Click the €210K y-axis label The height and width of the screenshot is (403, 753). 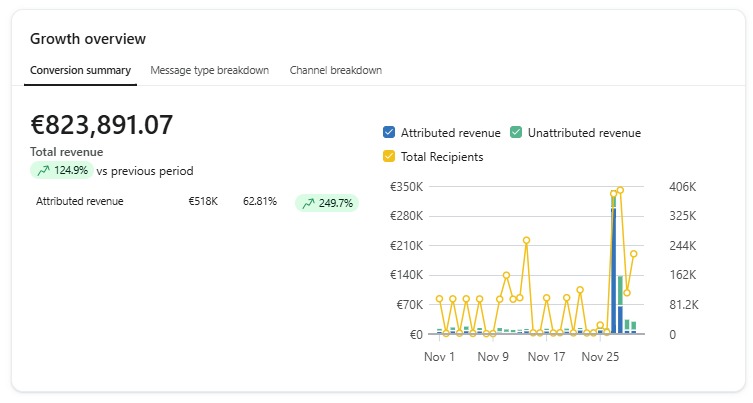(406, 245)
